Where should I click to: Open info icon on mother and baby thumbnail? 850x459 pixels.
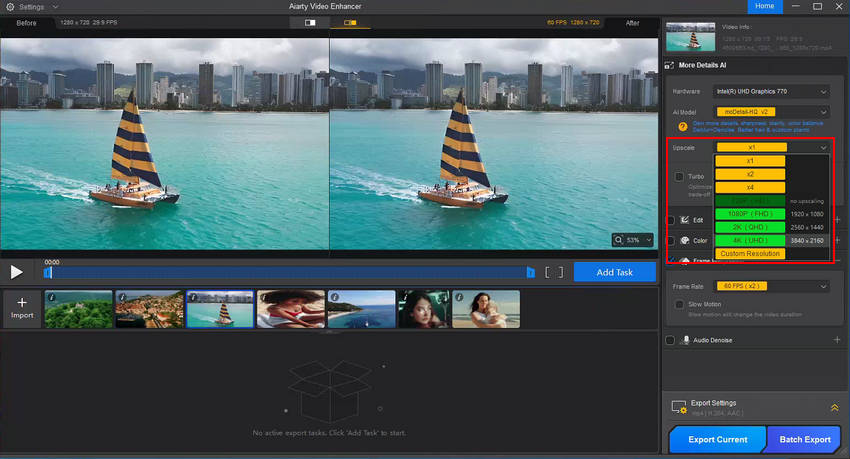(x=459, y=297)
